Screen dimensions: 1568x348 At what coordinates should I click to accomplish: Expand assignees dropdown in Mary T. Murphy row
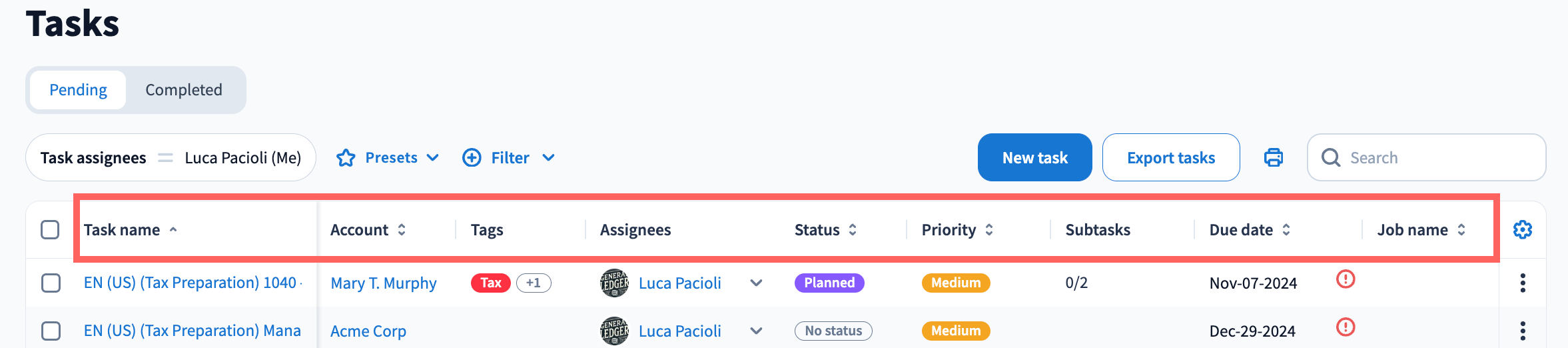[x=756, y=283]
